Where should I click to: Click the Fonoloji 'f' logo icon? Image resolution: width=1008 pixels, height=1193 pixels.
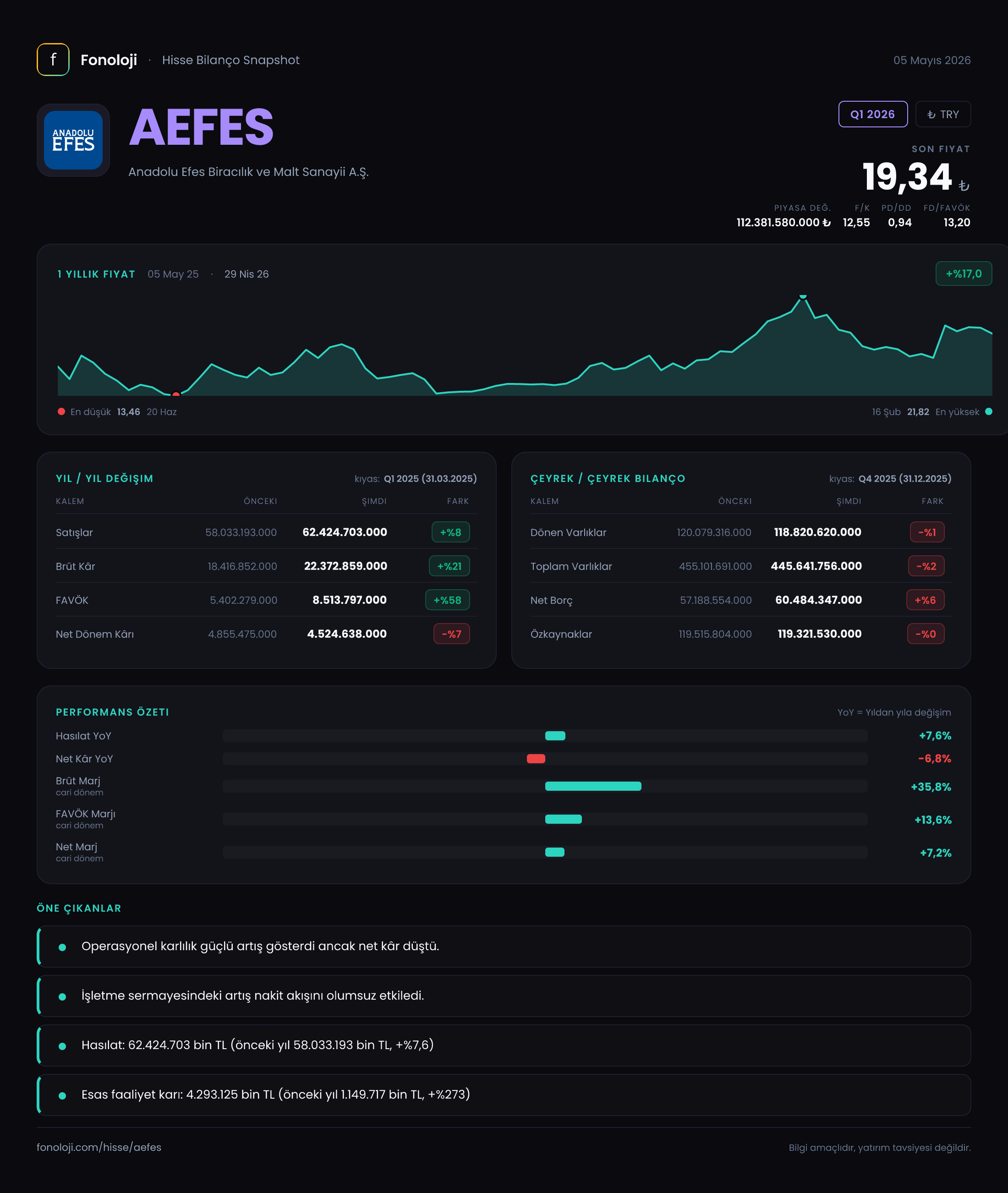(53, 60)
